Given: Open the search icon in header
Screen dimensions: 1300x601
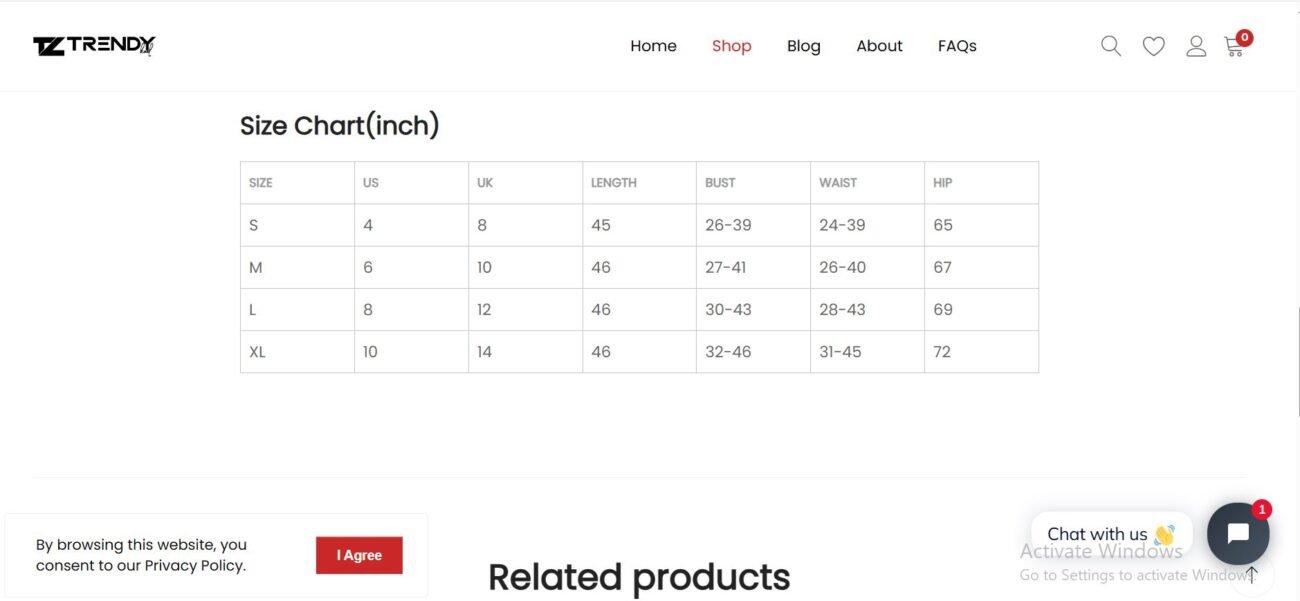Looking at the screenshot, I should coord(1110,46).
